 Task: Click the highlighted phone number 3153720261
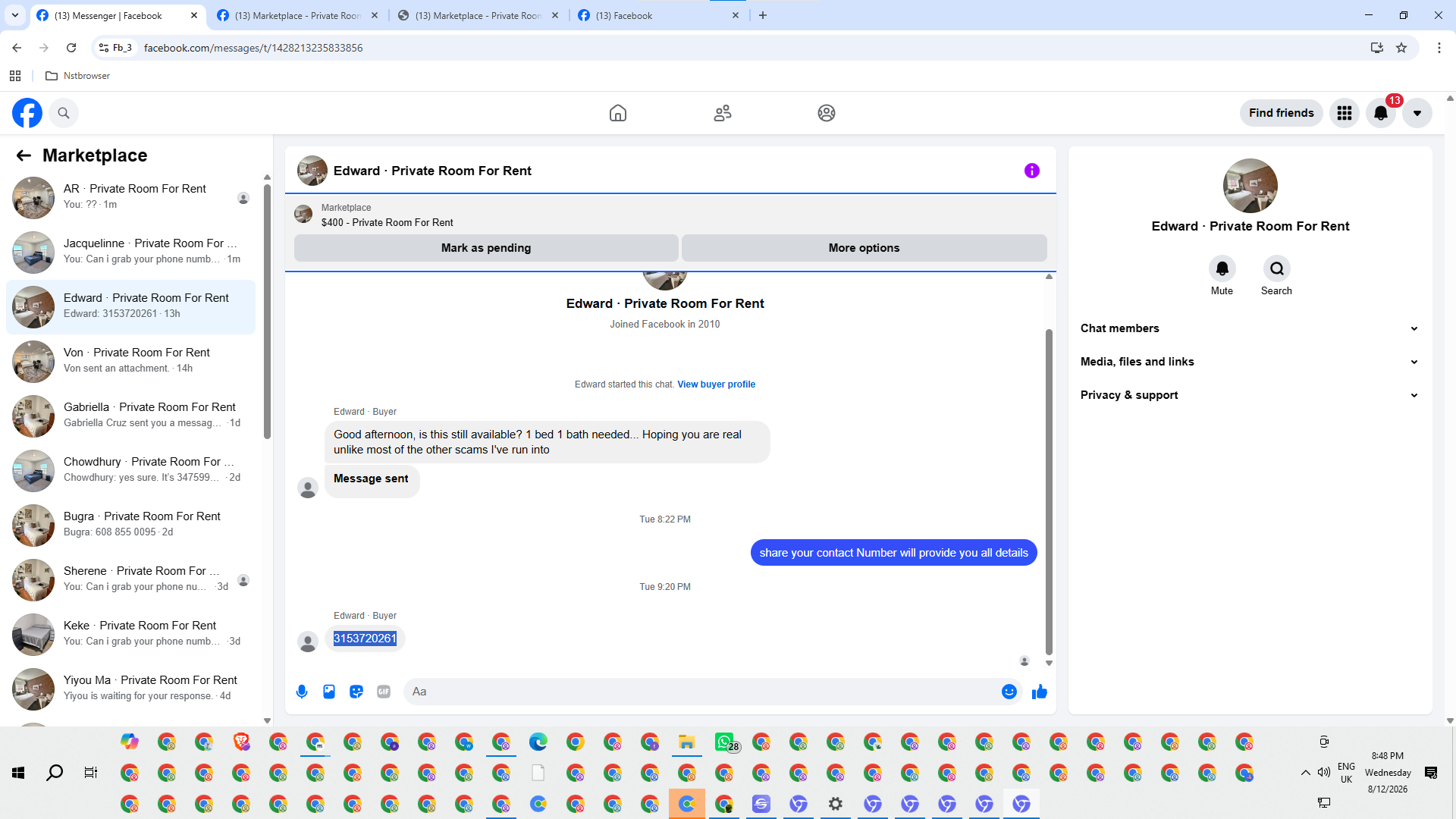pyautogui.click(x=365, y=639)
